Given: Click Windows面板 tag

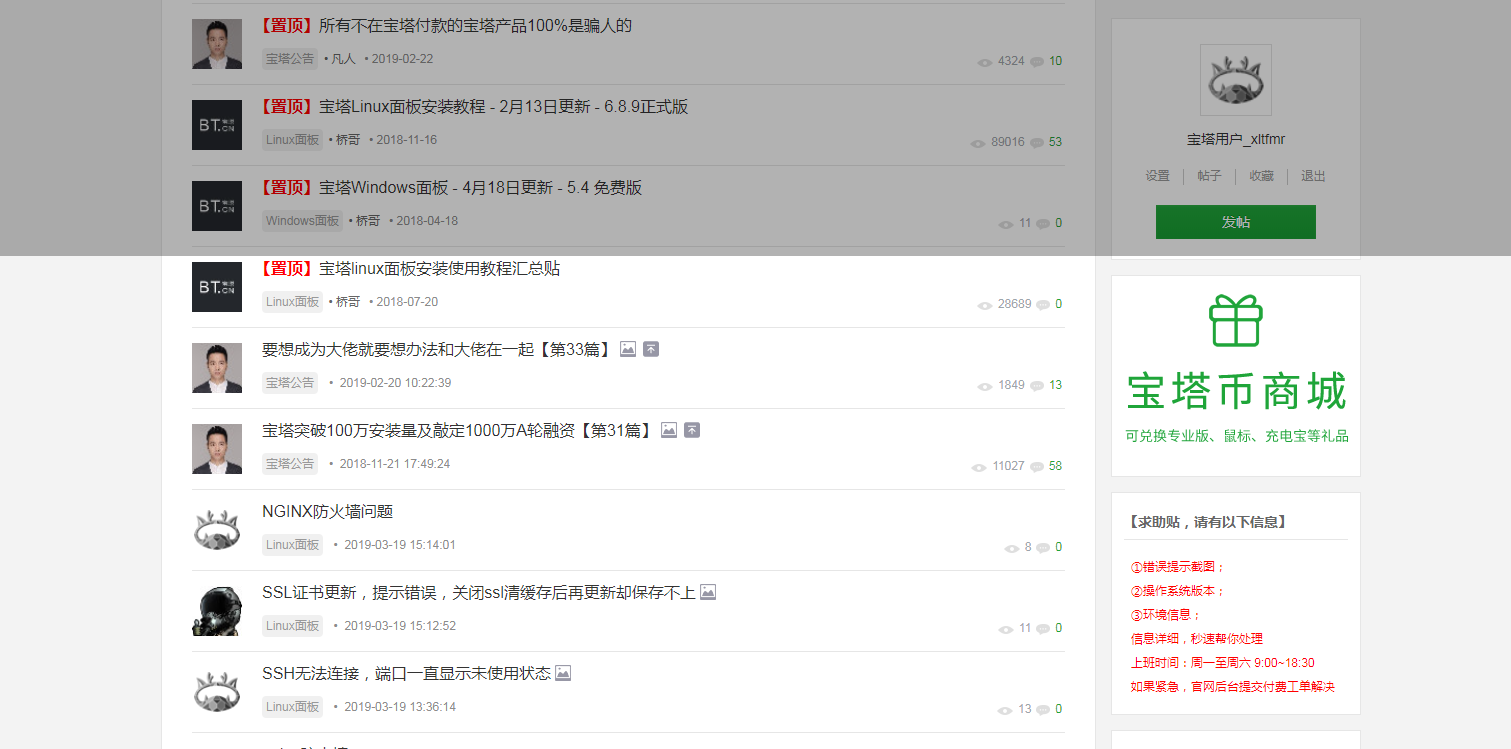Looking at the screenshot, I should (x=303, y=221).
